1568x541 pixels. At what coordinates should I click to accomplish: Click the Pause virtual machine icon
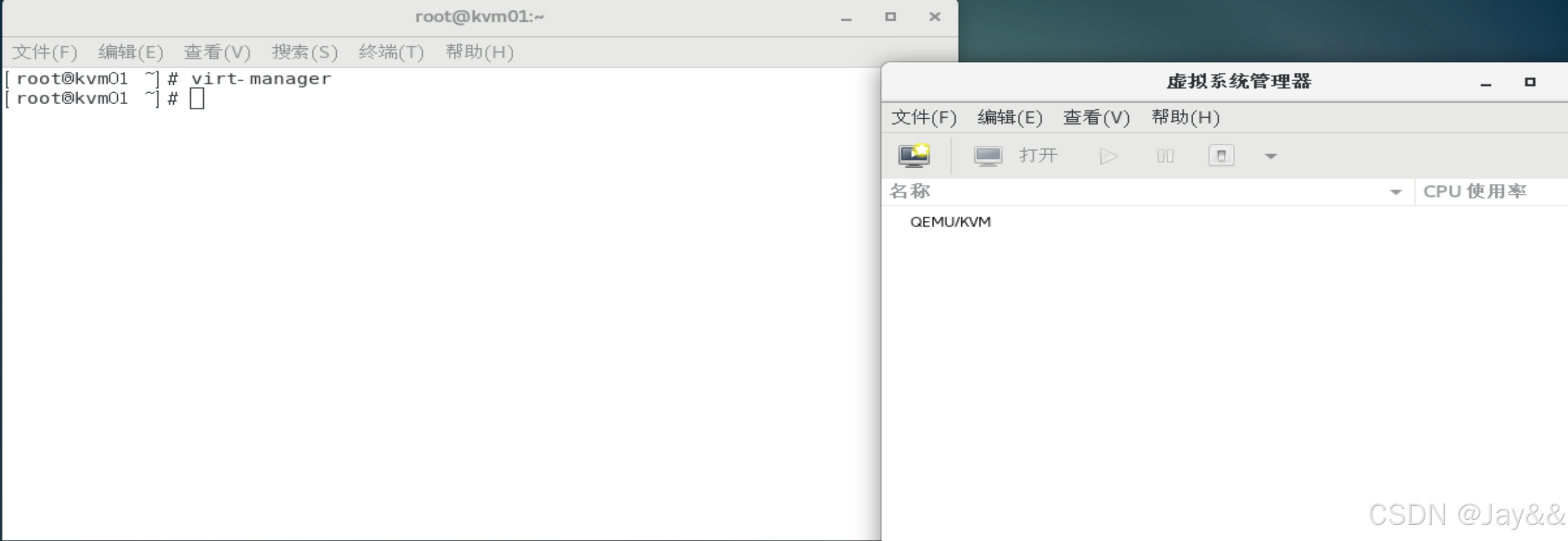[x=1165, y=156]
